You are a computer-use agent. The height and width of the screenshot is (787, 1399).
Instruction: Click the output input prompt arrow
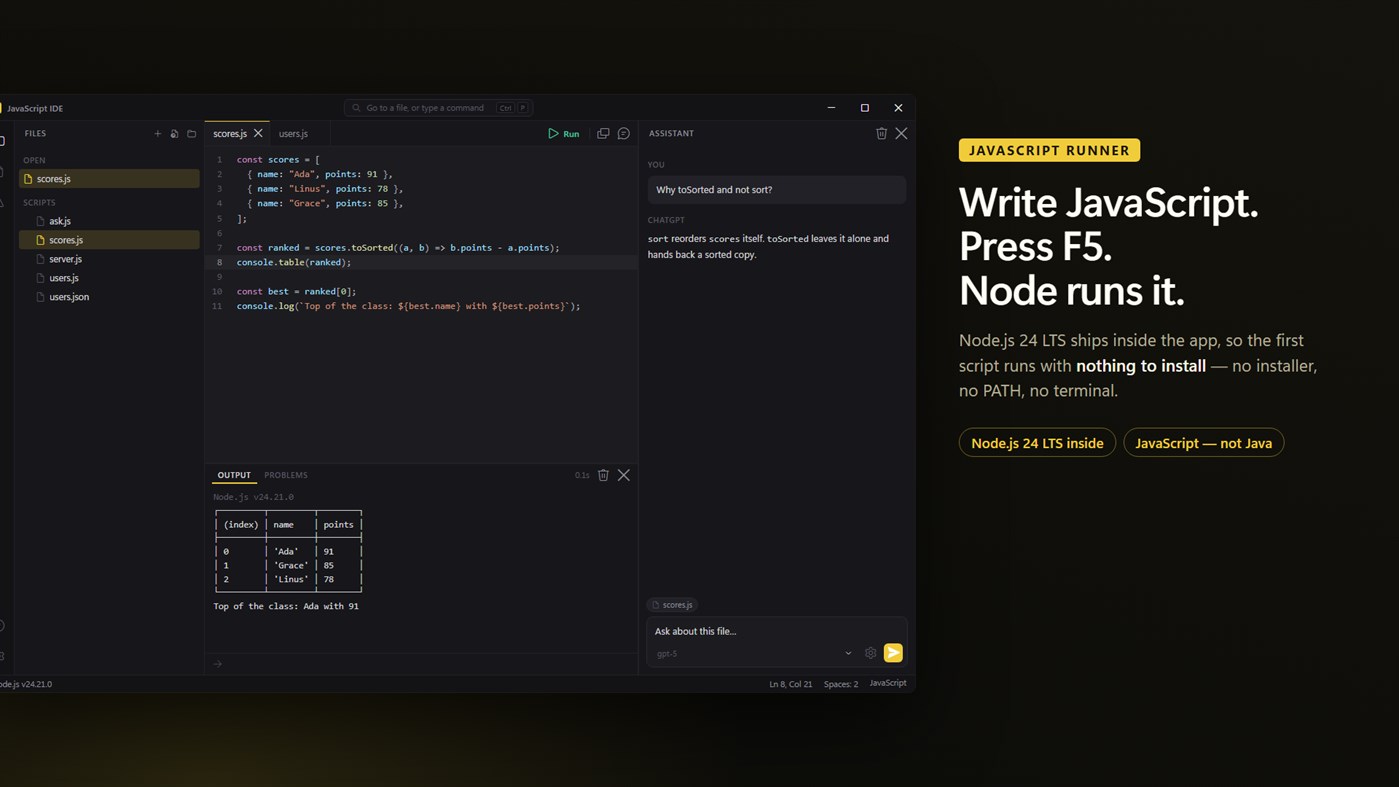point(217,664)
